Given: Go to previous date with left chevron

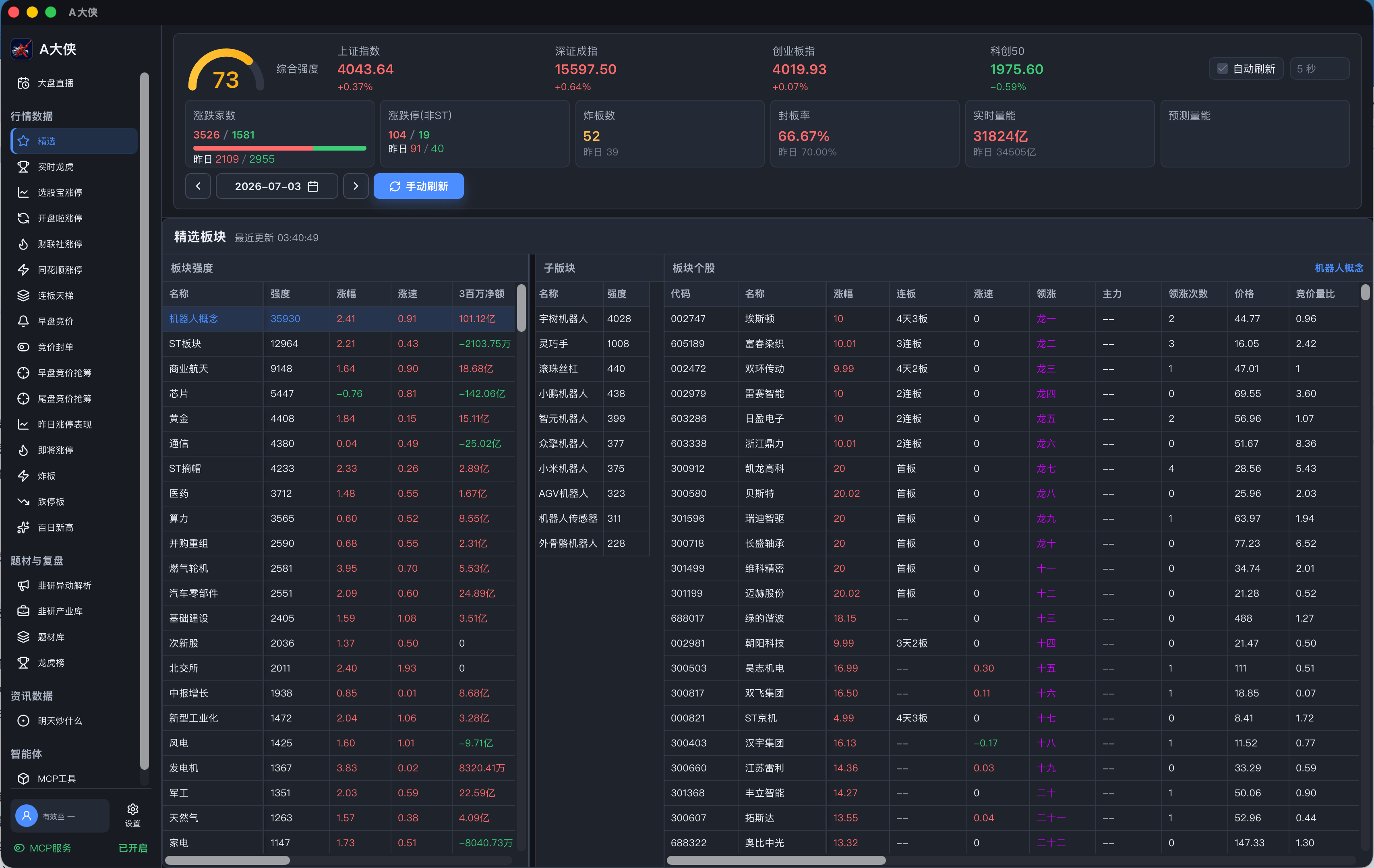Looking at the screenshot, I should tap(198, 186).
